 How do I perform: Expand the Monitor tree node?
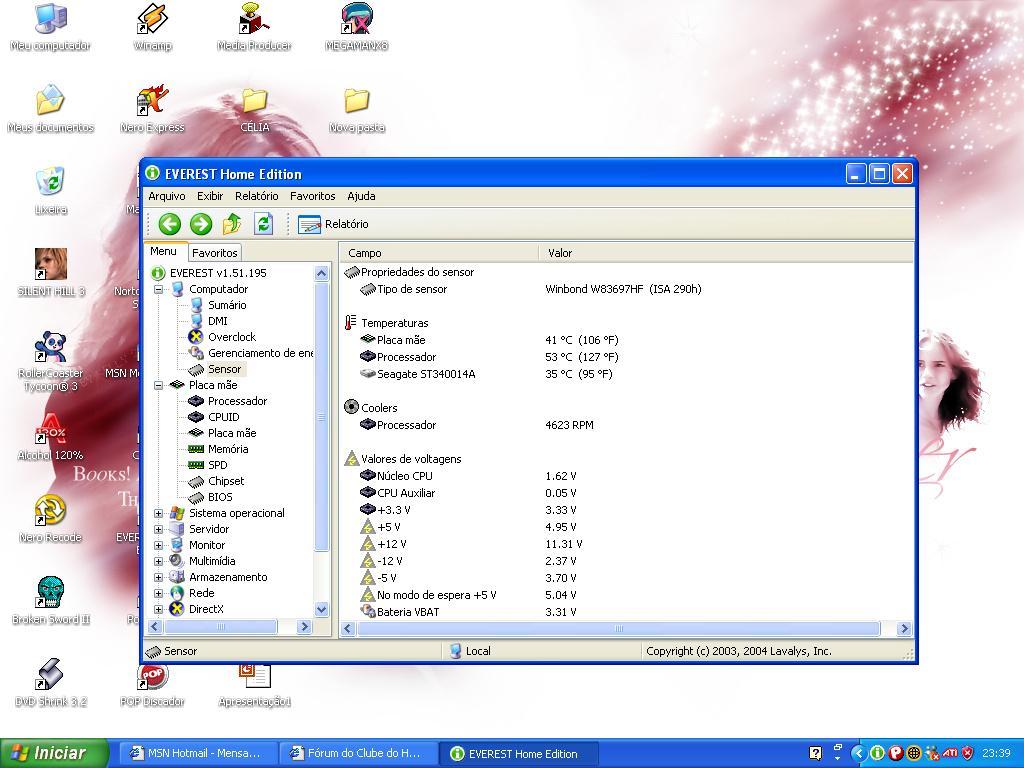tap(158, 545)
